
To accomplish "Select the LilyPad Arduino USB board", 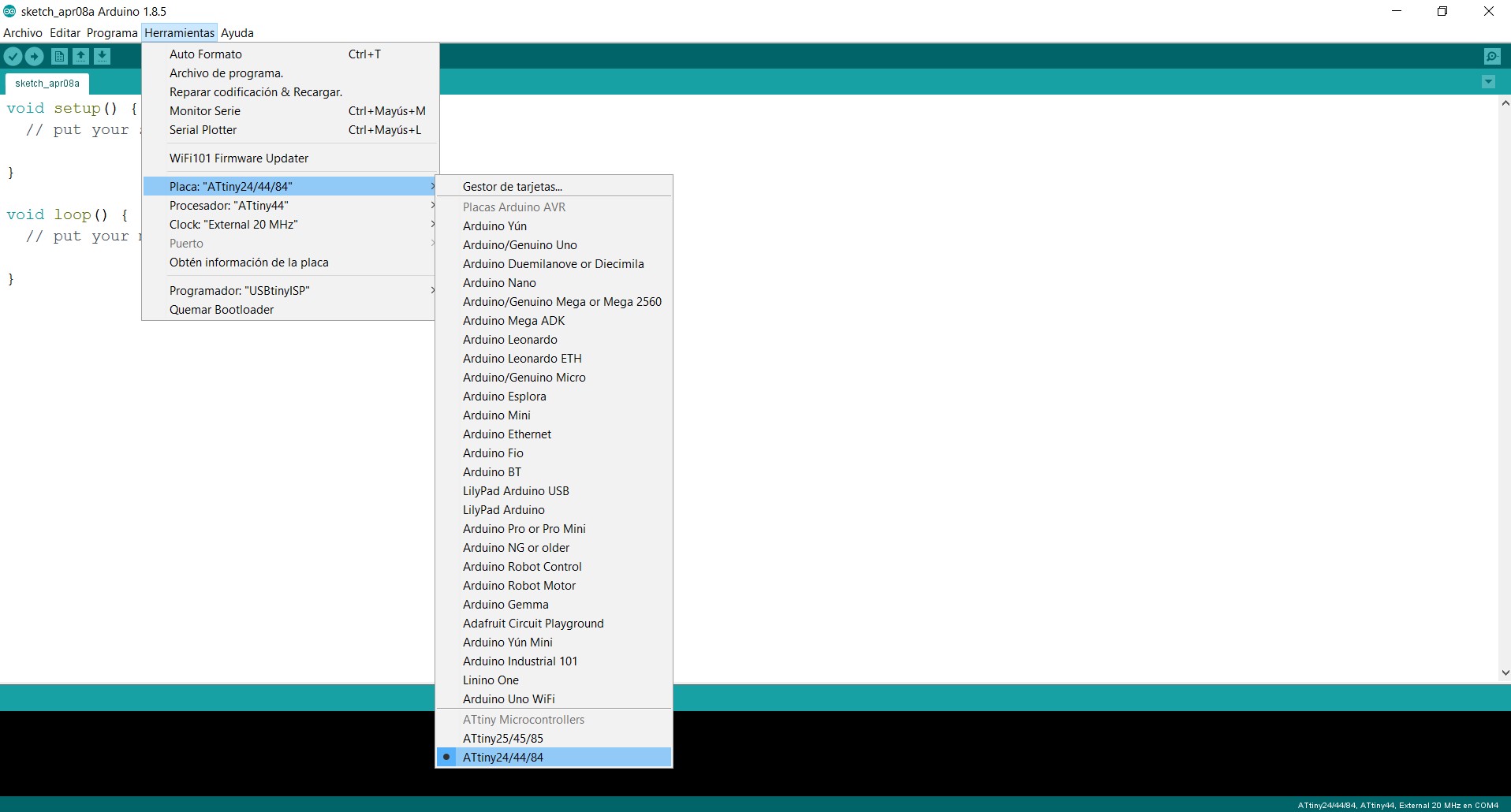I will tap(554, 491).
